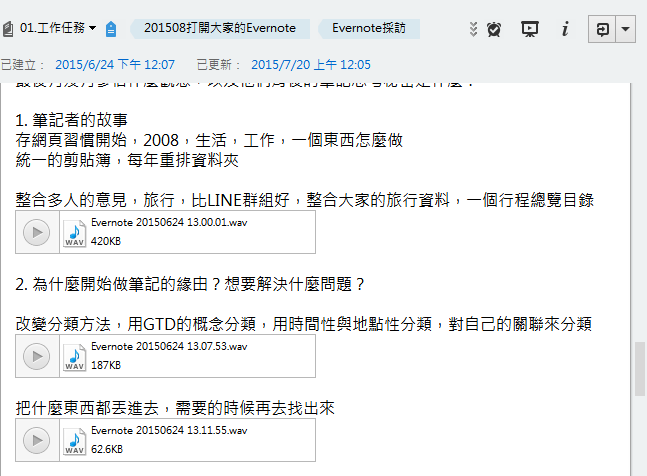Click the file name Evernote 20150624 13.00.01.wav
Screen dimensions: 647x476
tap(169, 223)
